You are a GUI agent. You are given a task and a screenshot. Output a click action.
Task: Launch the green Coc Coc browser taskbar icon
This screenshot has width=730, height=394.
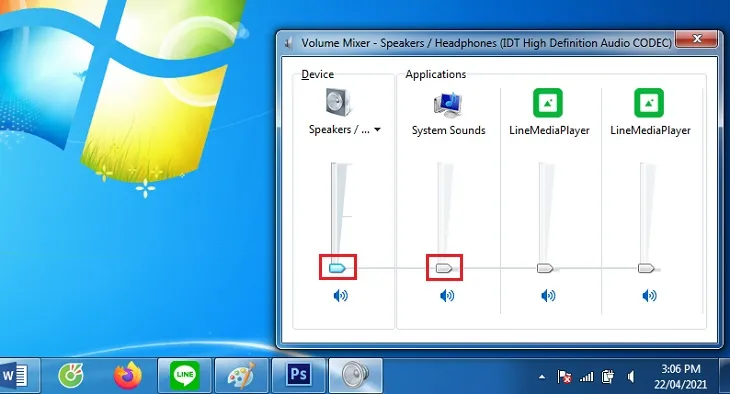pyautogui.click(x=71, y=375)
